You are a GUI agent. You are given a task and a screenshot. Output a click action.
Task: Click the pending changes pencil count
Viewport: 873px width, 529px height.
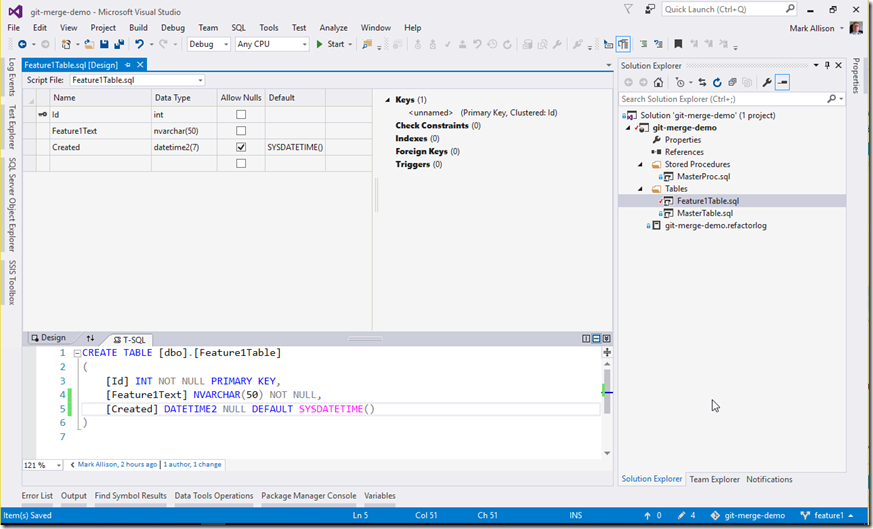tap(686, 516)
